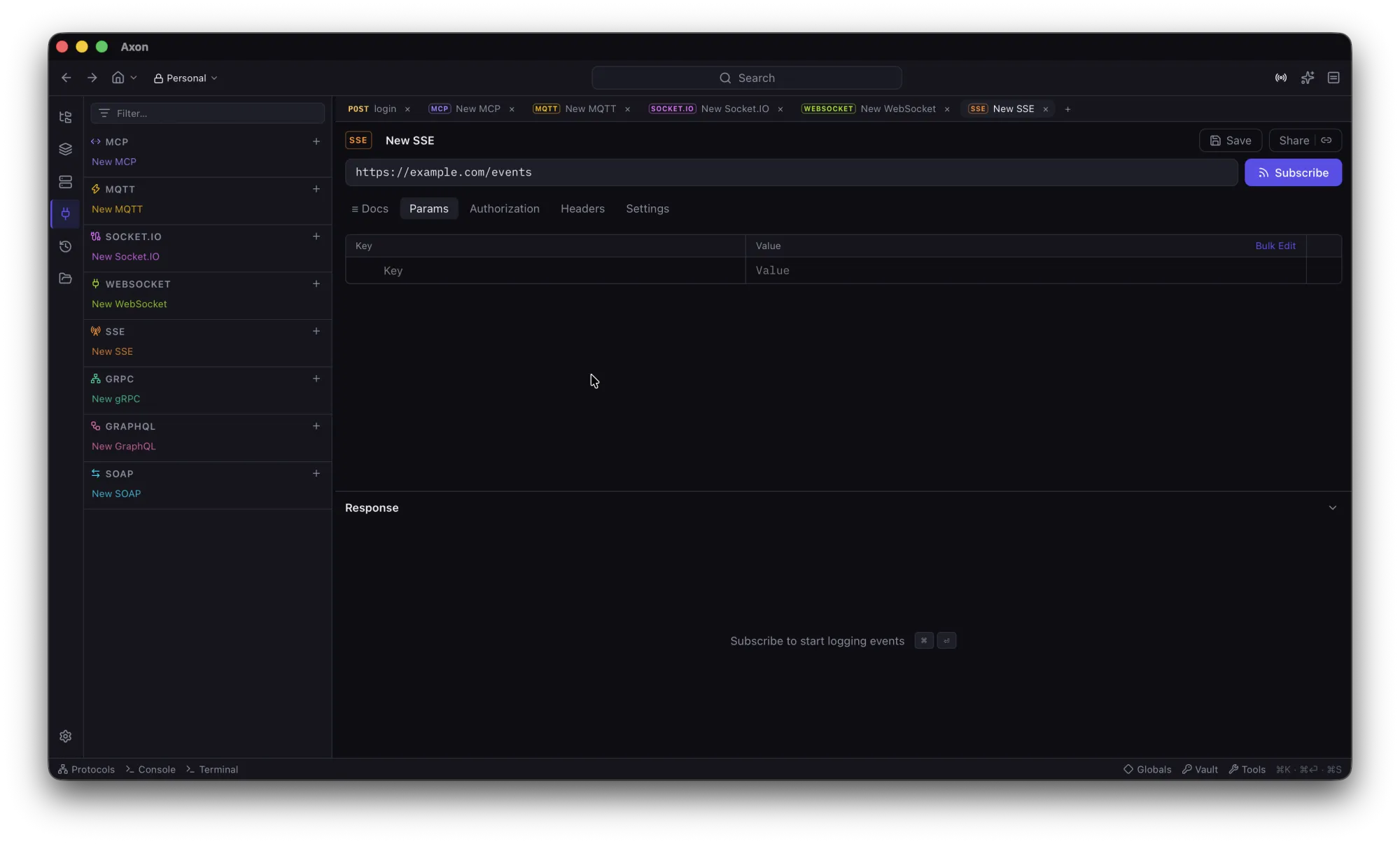Screen dimensions: 1400x844
Task: Toggle the side panel layout icon
Action: click(x=1333, y=78)
